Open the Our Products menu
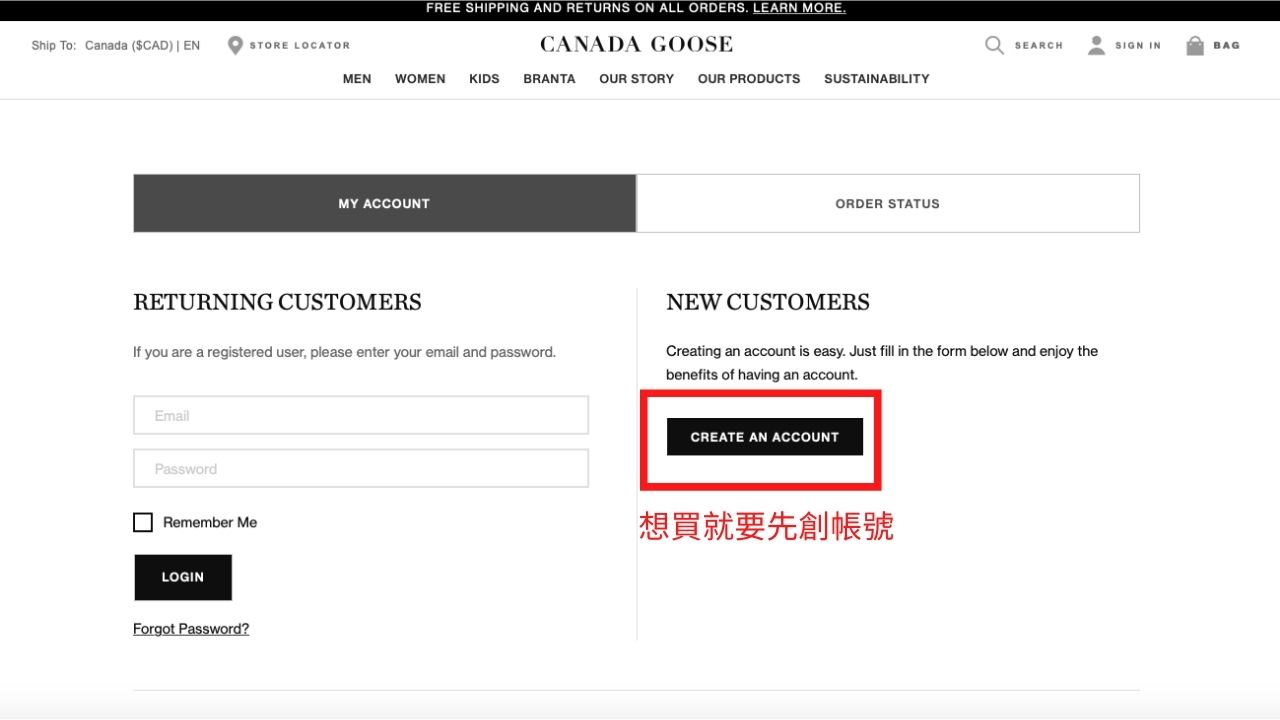 (x=749, y=78)
